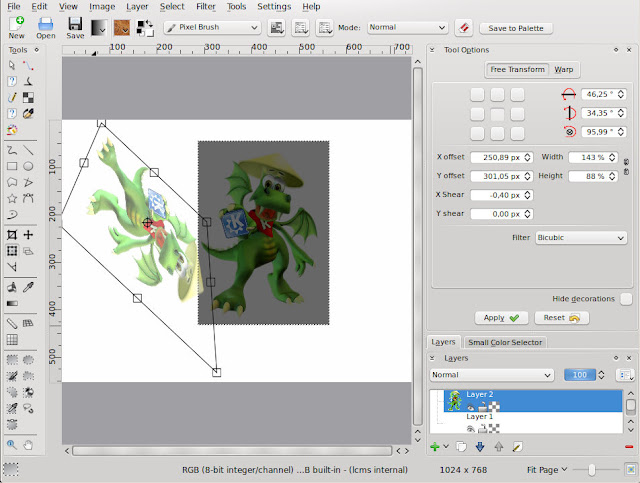The width and height of the screenshot is (640, 483).
Task: Select the calligraphy pen tool
Action: tap(28, 81)
